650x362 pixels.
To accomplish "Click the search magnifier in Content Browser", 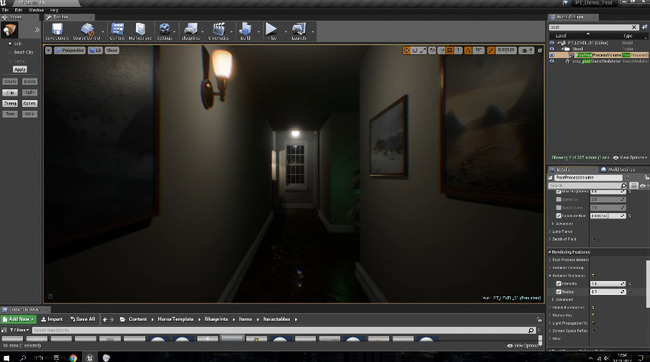I will (x=531, y=330).
